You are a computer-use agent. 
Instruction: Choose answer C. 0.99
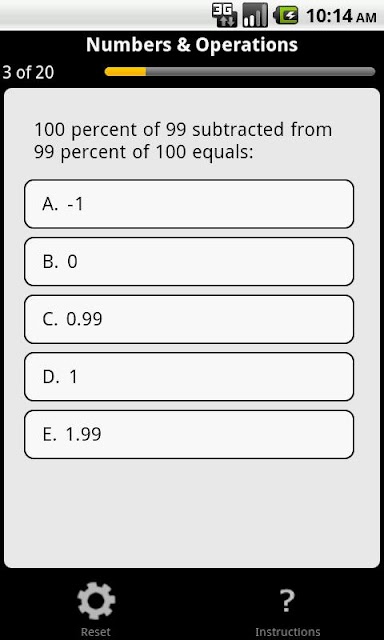click(x=189, y=319)
